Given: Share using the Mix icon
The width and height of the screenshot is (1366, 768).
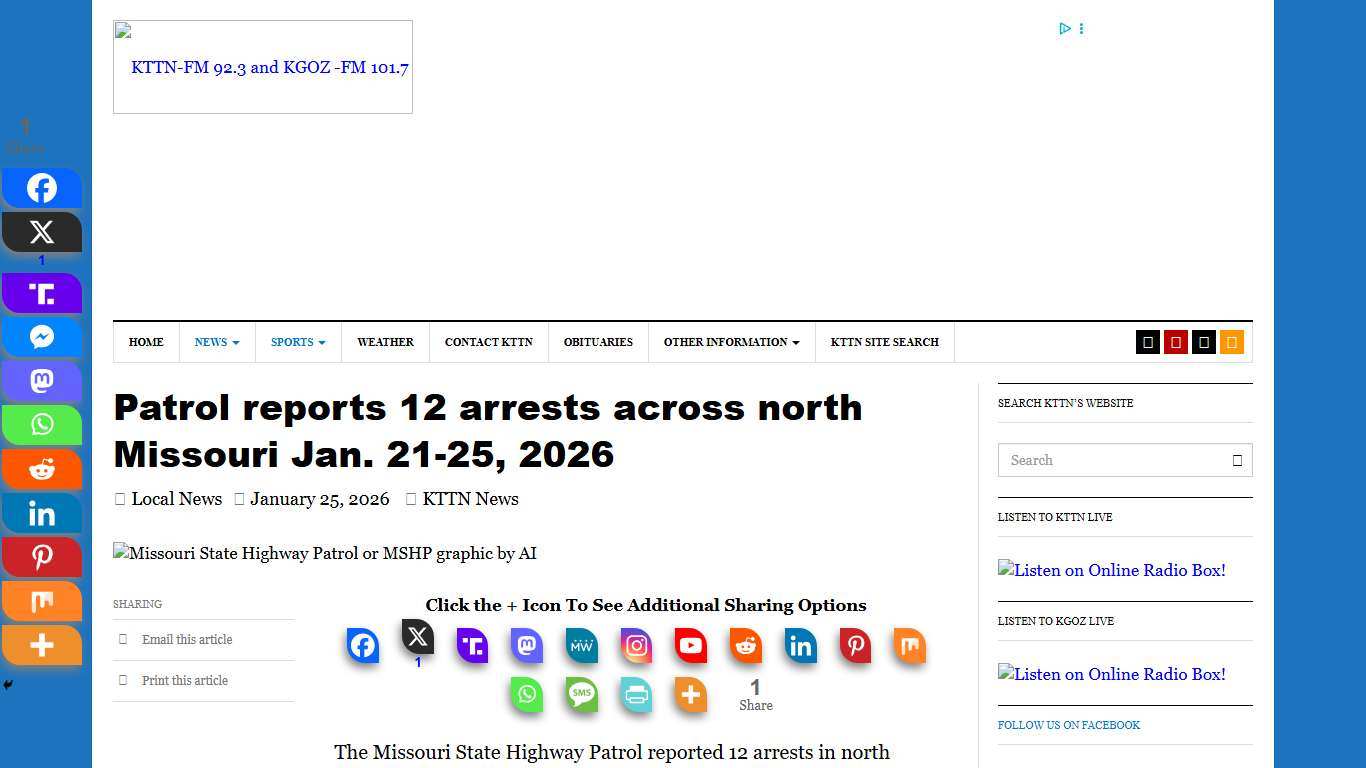Looking at the screenshot, I should 909,646.
